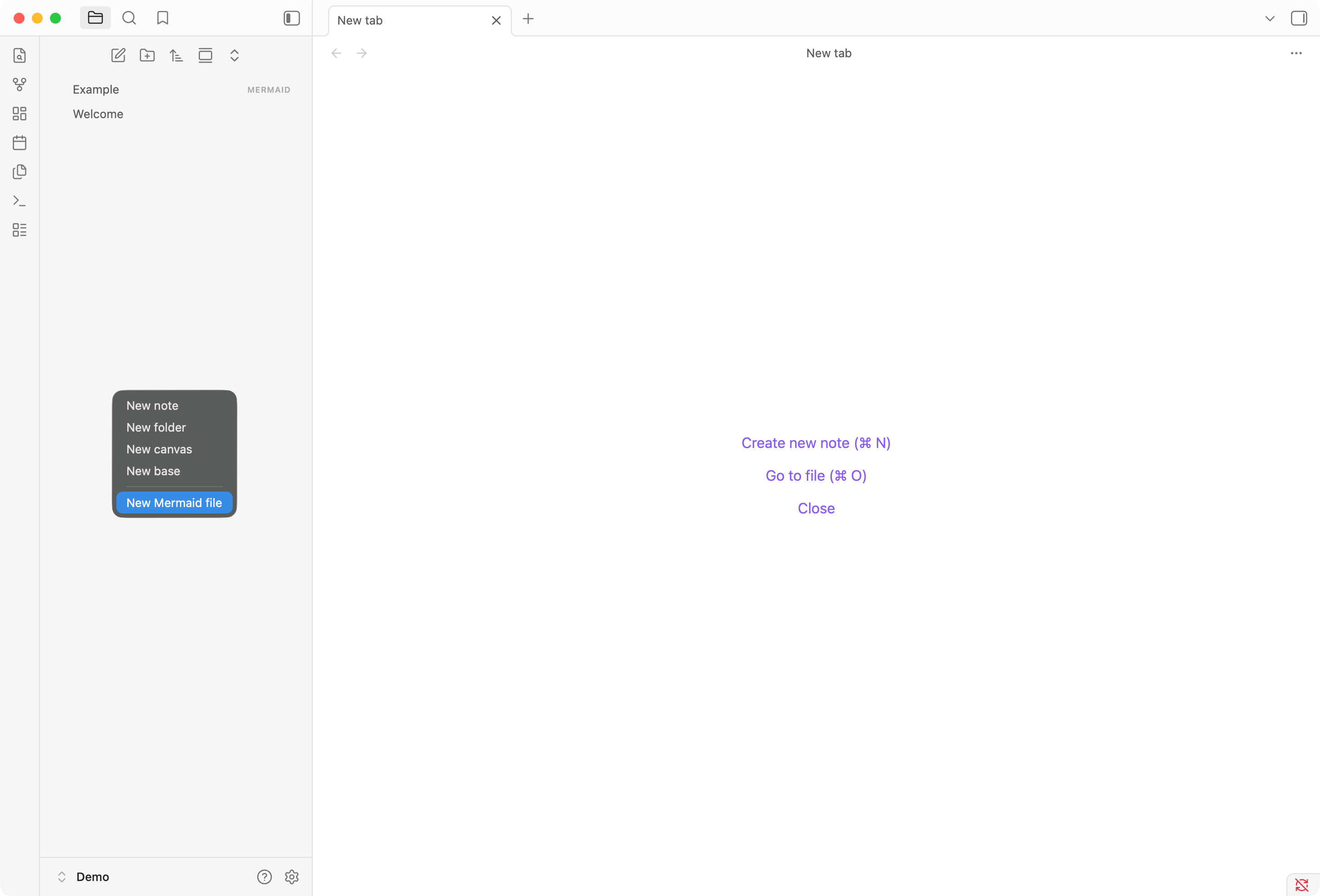Open the graph view from the left ribbon
This screenshot has height=896, width=1320.
coord(19,84)
